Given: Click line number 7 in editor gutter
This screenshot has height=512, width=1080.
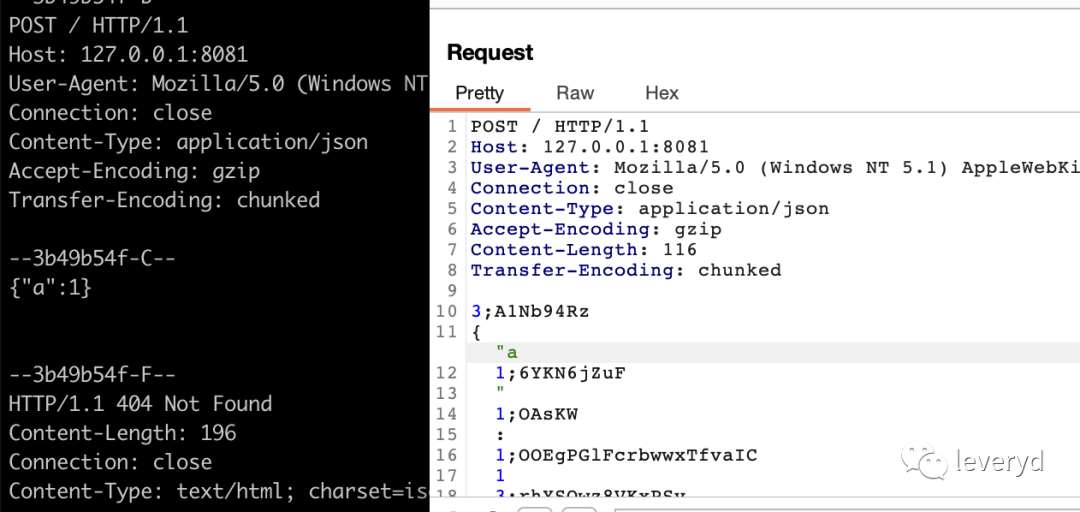Looking at the screenshot, I should coord(452,249).
